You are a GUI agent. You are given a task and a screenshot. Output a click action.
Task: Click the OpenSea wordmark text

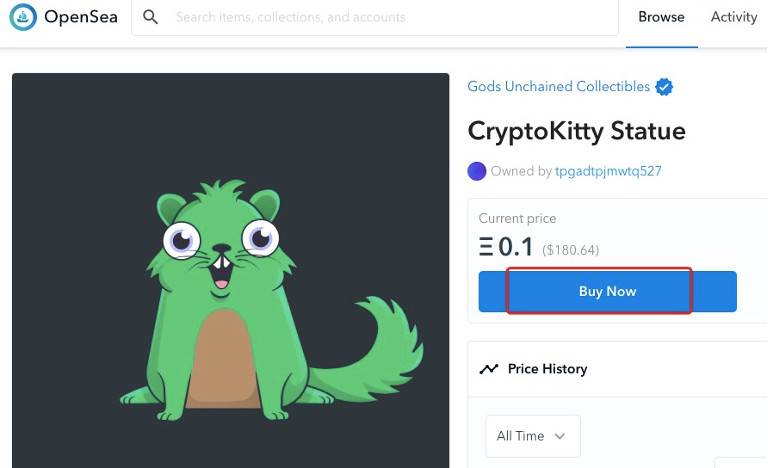tap(81, 17)
